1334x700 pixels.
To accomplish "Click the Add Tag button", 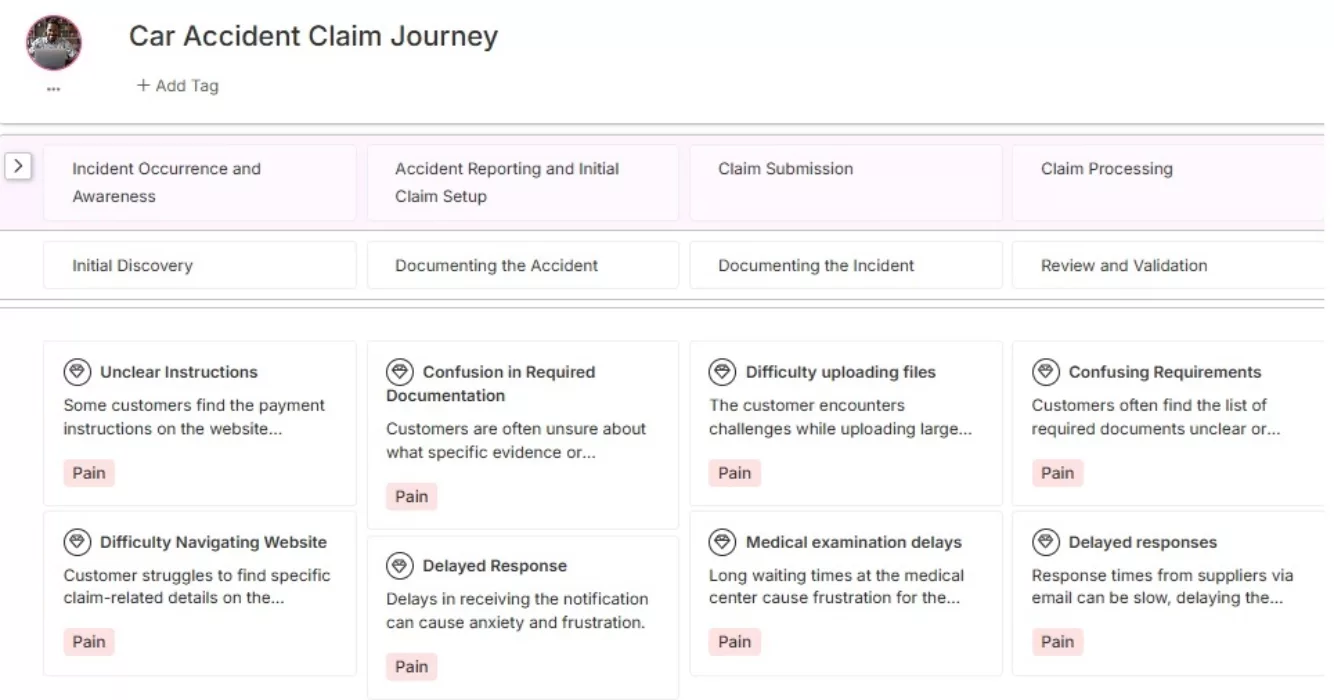I will 176,86.
